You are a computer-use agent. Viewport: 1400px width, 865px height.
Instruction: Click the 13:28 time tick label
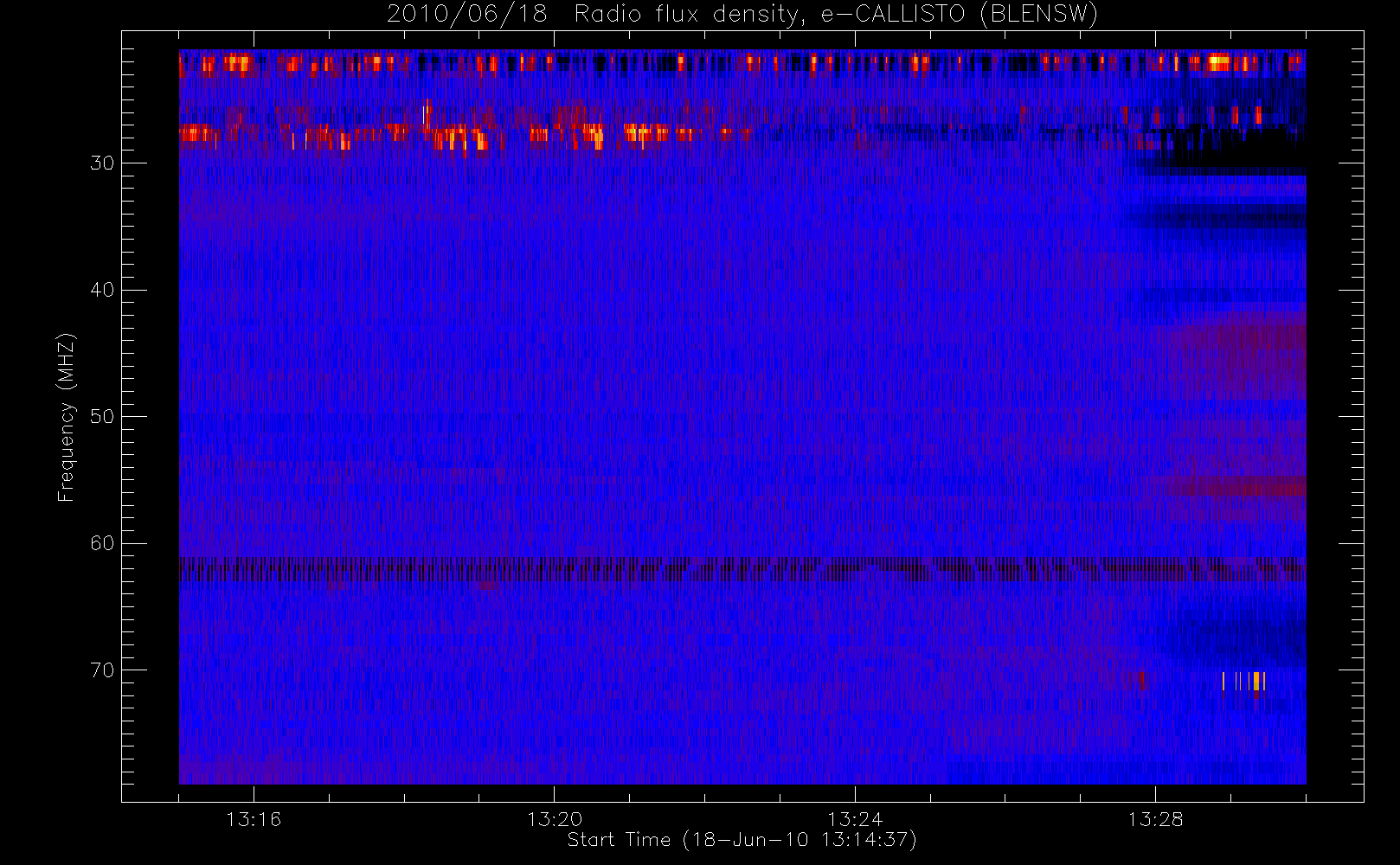1155,818
